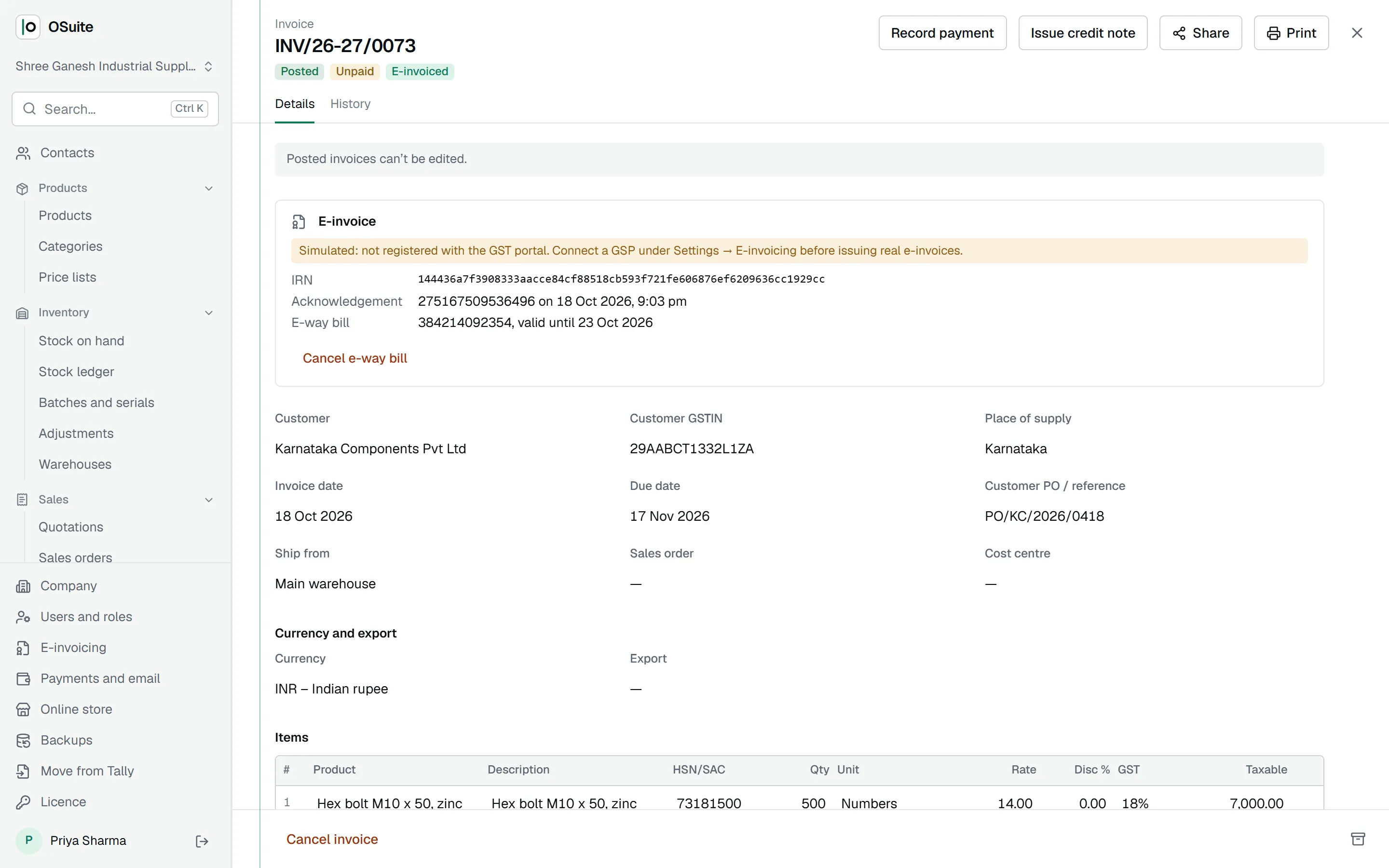Open the Warehouses page
Image resolution: width=1389 pixels, height=868 pixels.
coord(75,464)
